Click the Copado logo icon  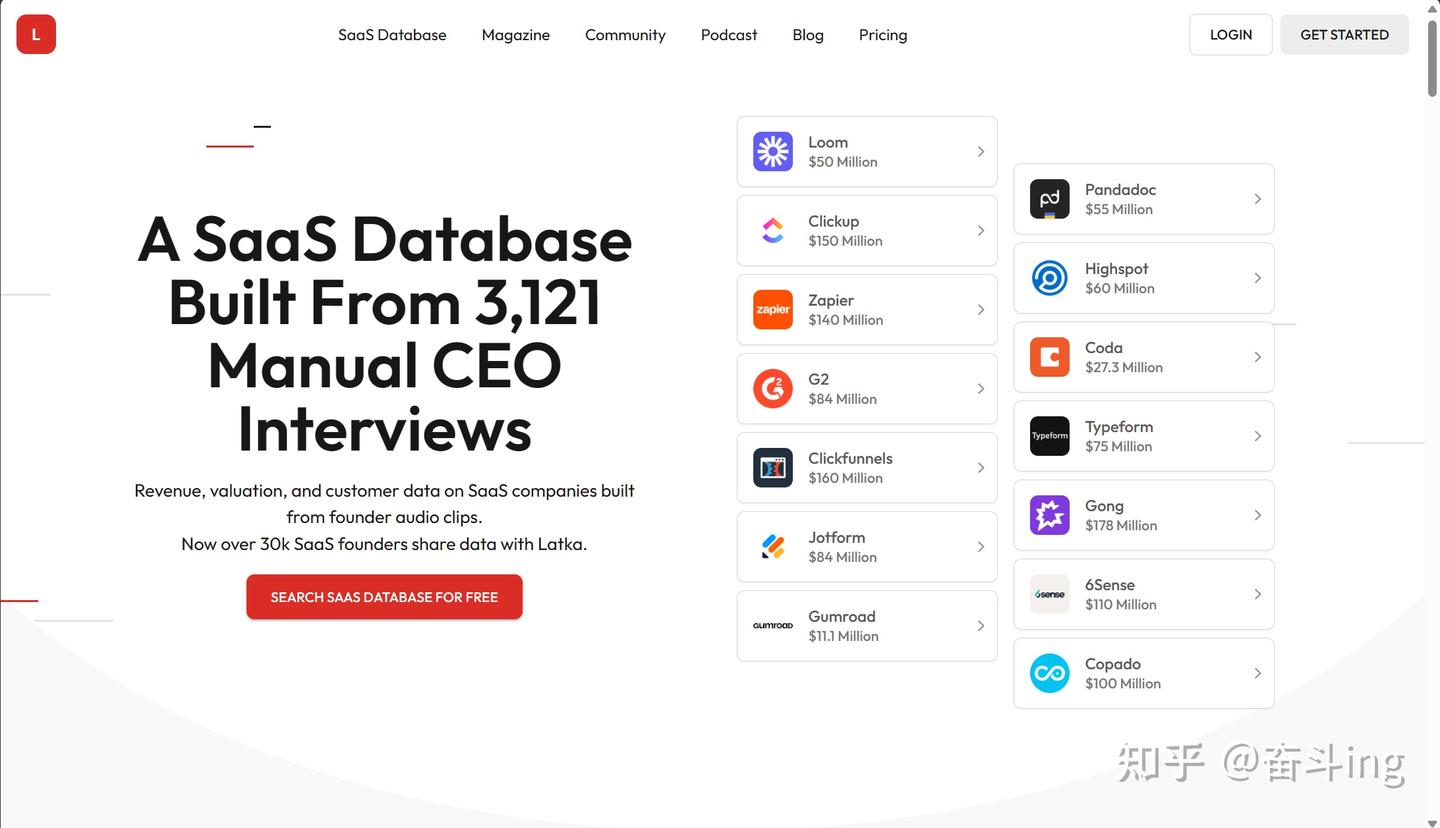pyautogui.click(x=1050, y=673)
